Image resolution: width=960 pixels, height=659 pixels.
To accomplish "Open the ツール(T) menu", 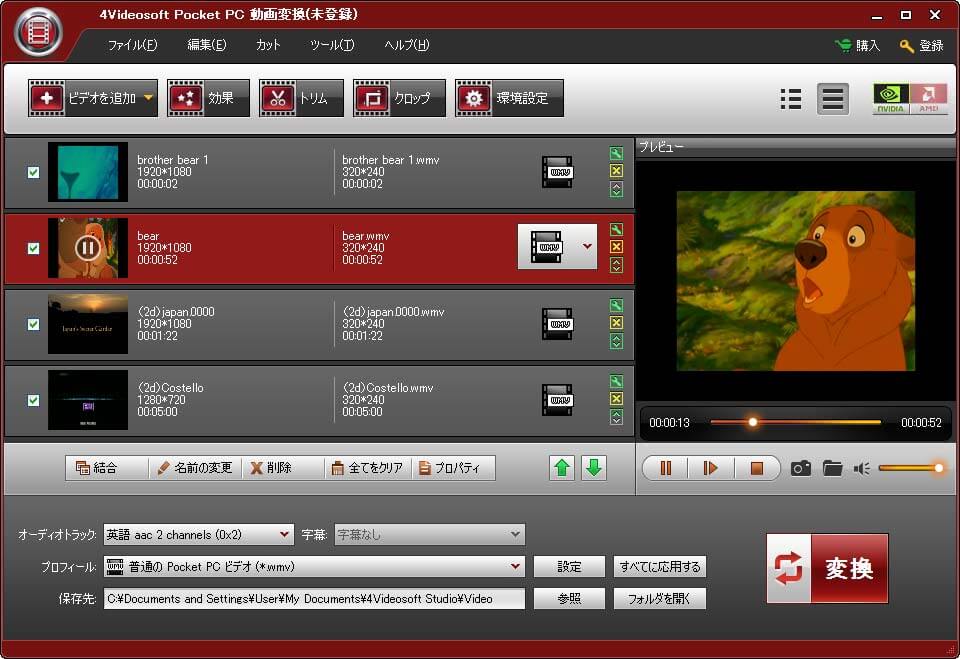I will 332,45.
